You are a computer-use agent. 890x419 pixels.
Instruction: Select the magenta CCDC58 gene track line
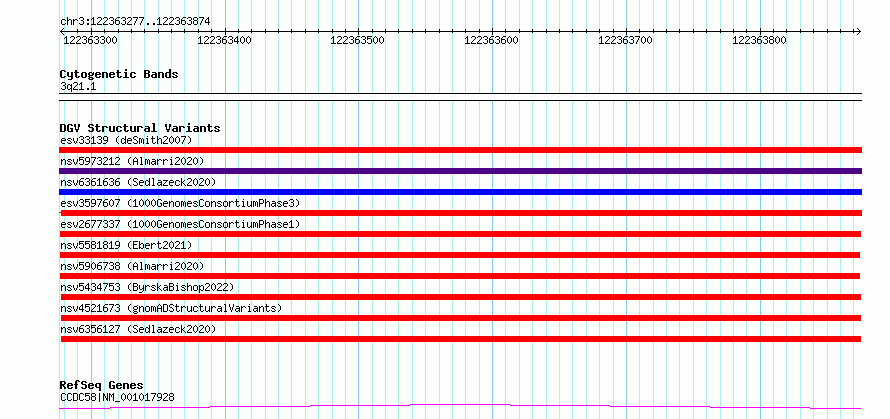click(460, 407)
